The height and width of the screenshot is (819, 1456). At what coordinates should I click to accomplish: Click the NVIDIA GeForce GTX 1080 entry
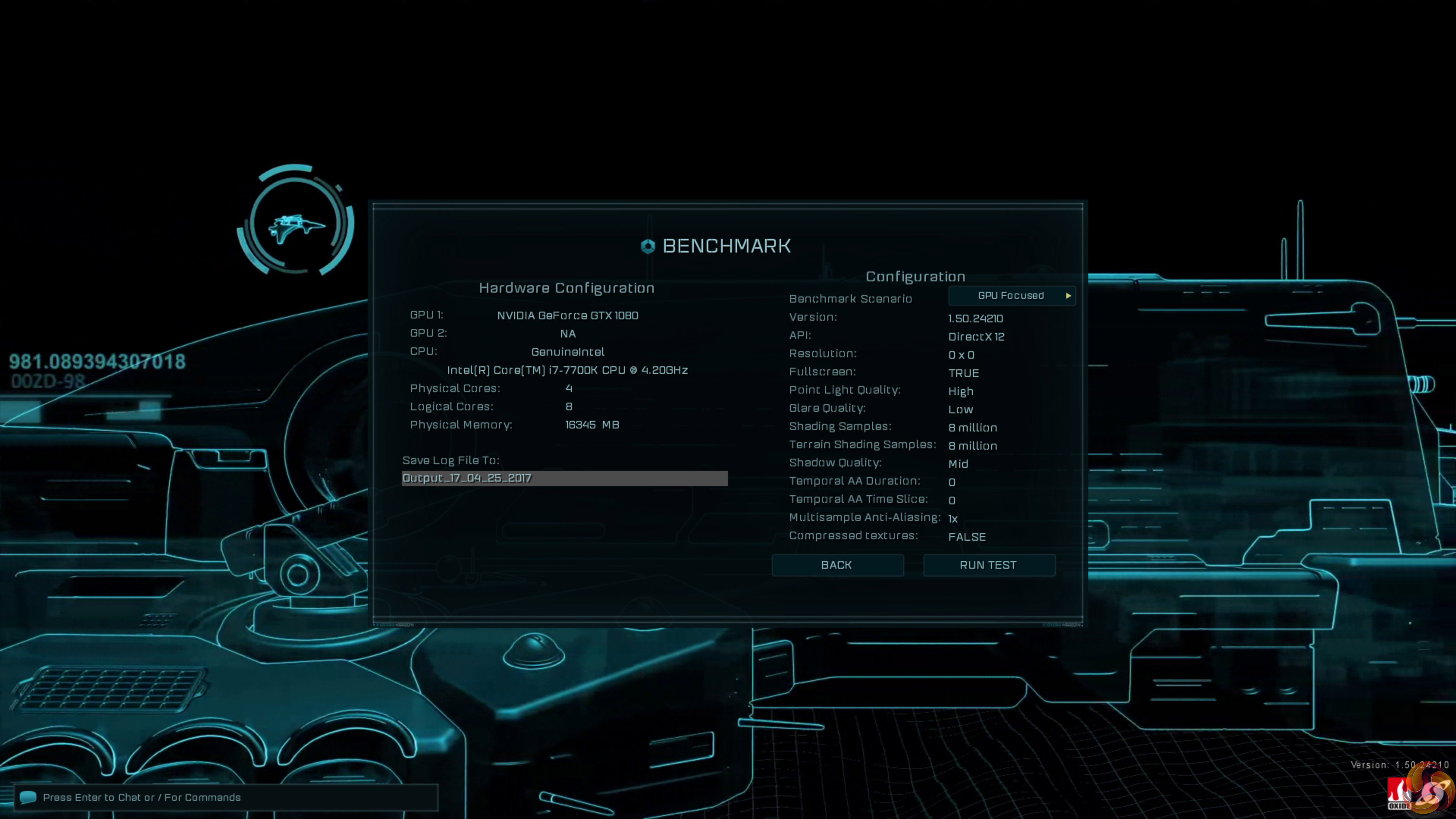coord(568,315)
